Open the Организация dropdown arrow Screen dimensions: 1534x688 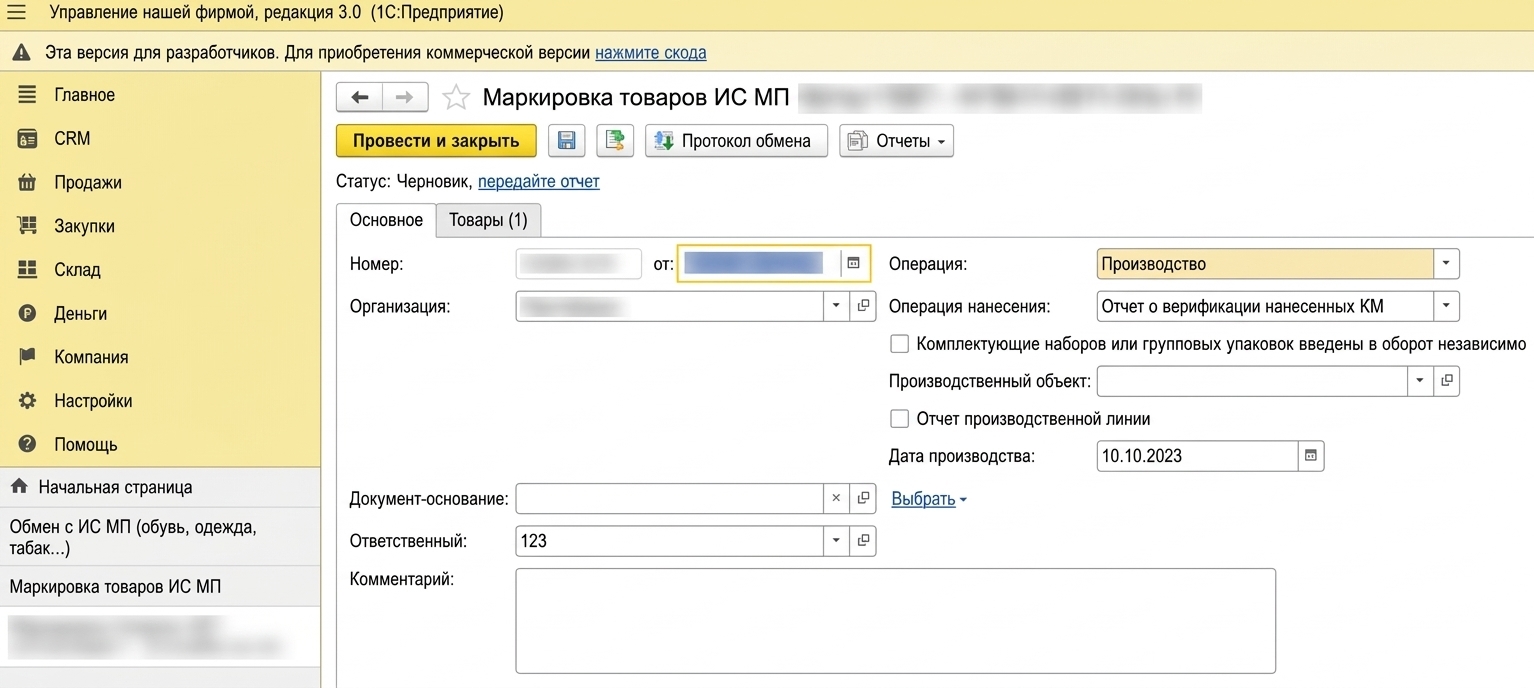pyautogui.click(x=837, y=306)
